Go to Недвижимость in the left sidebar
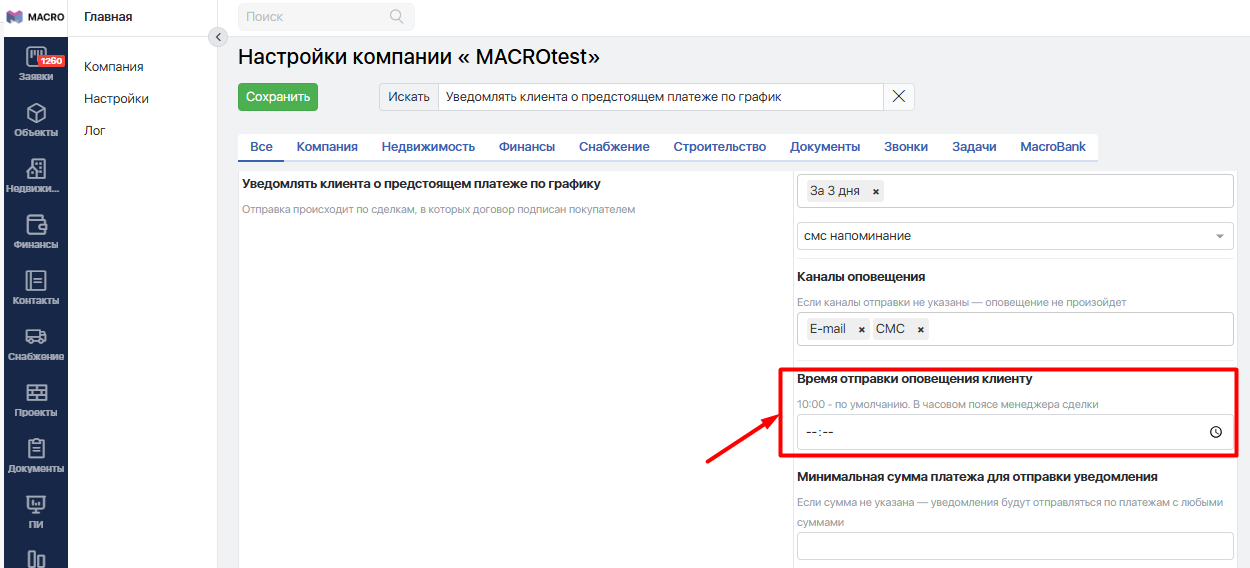 click(36, 175)
